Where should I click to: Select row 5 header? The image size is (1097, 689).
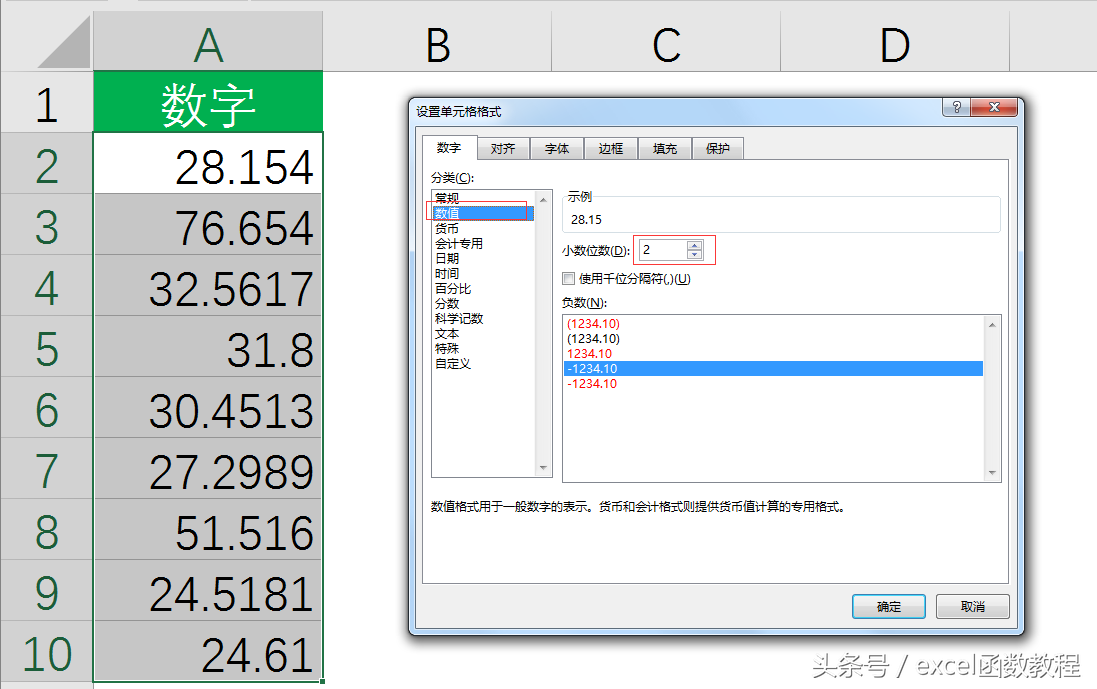(x=46, y=348)
